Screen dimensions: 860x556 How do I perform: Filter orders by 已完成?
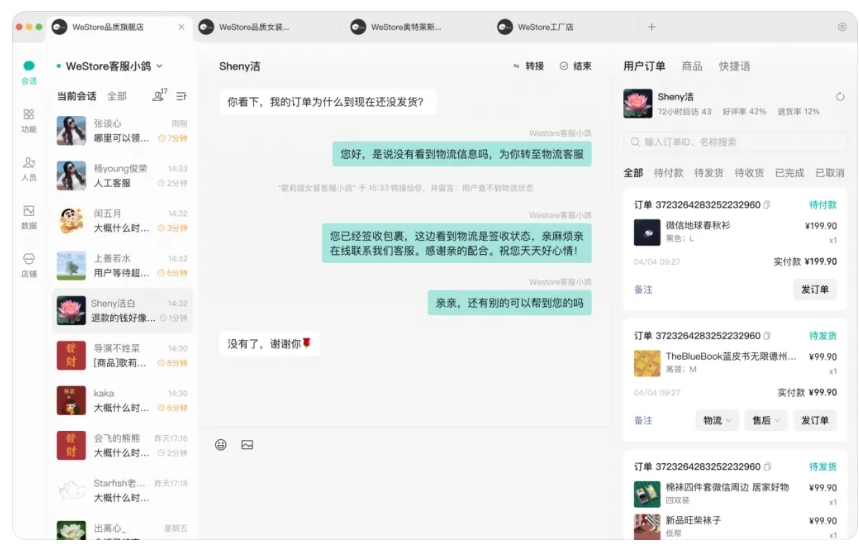(x=789, y=173)
